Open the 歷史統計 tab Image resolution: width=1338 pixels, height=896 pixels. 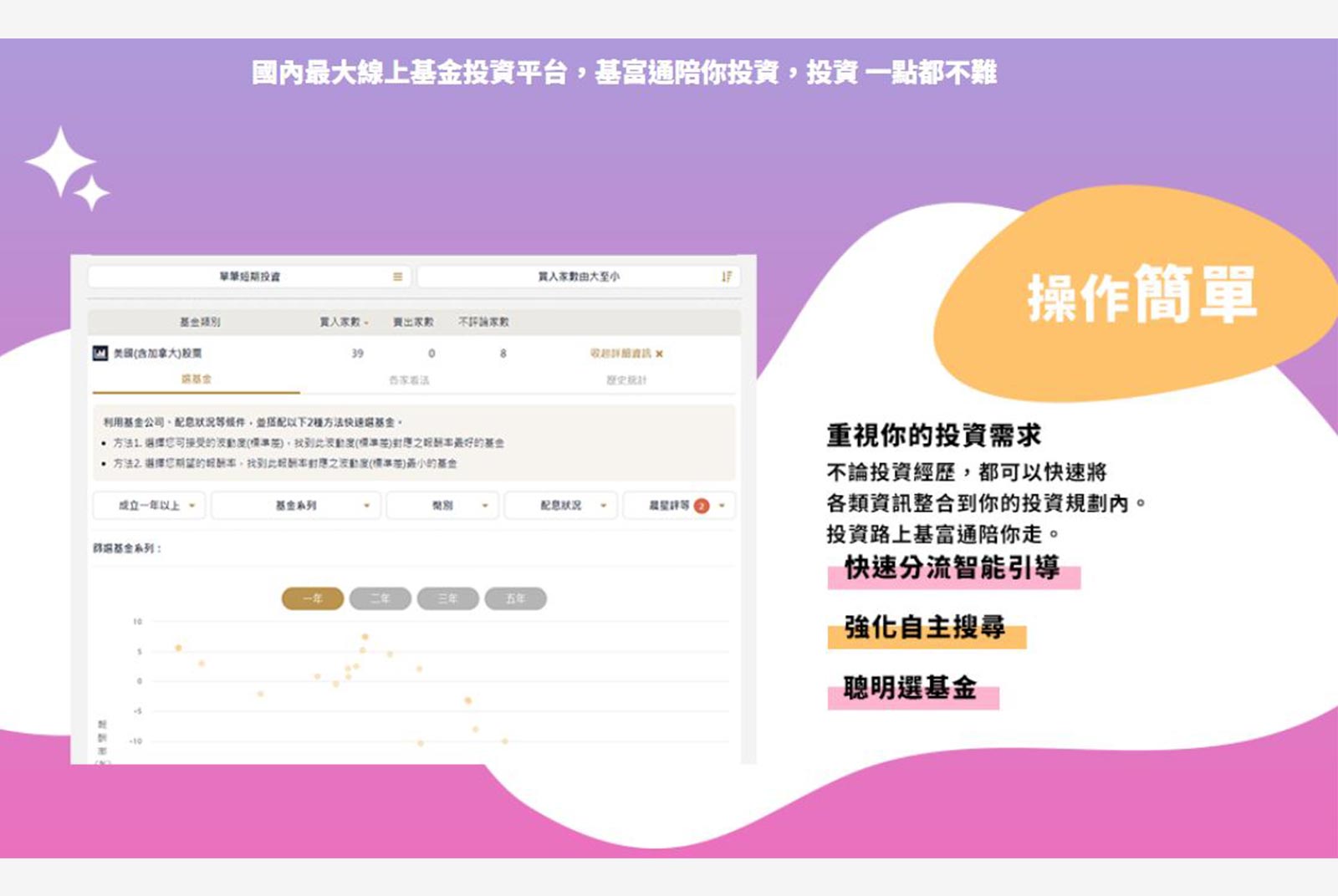tap(626, 380)
